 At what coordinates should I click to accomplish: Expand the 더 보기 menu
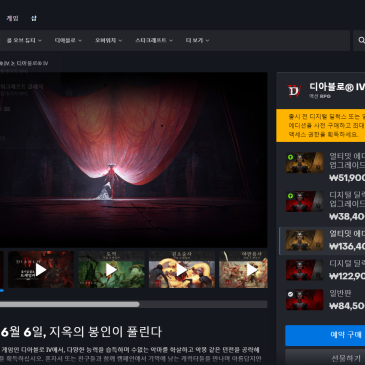(x=197, y=40)
